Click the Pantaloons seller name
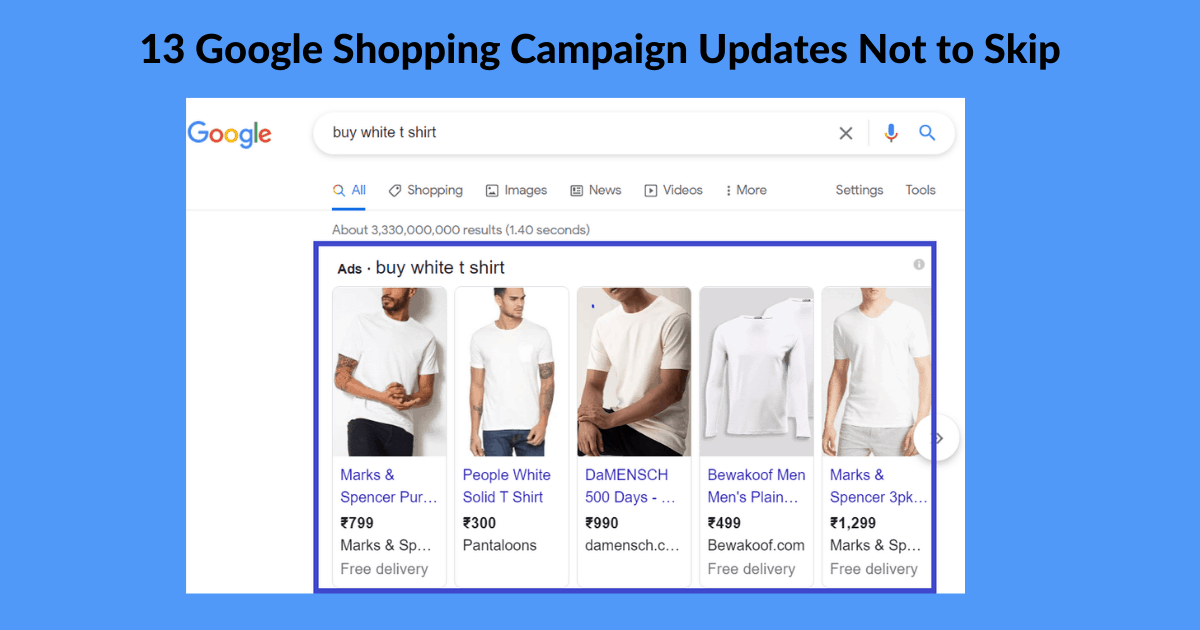The width and height of the screenshot is (1200, 630). [500, 545]
